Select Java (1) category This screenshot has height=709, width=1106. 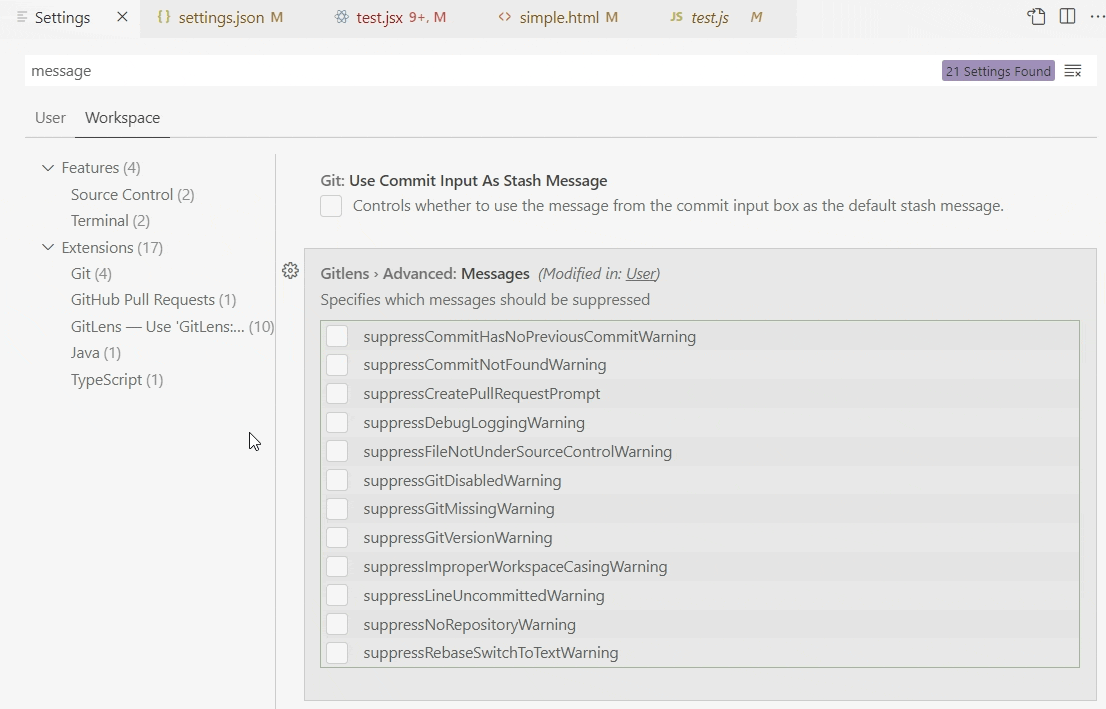pos(95,353)
